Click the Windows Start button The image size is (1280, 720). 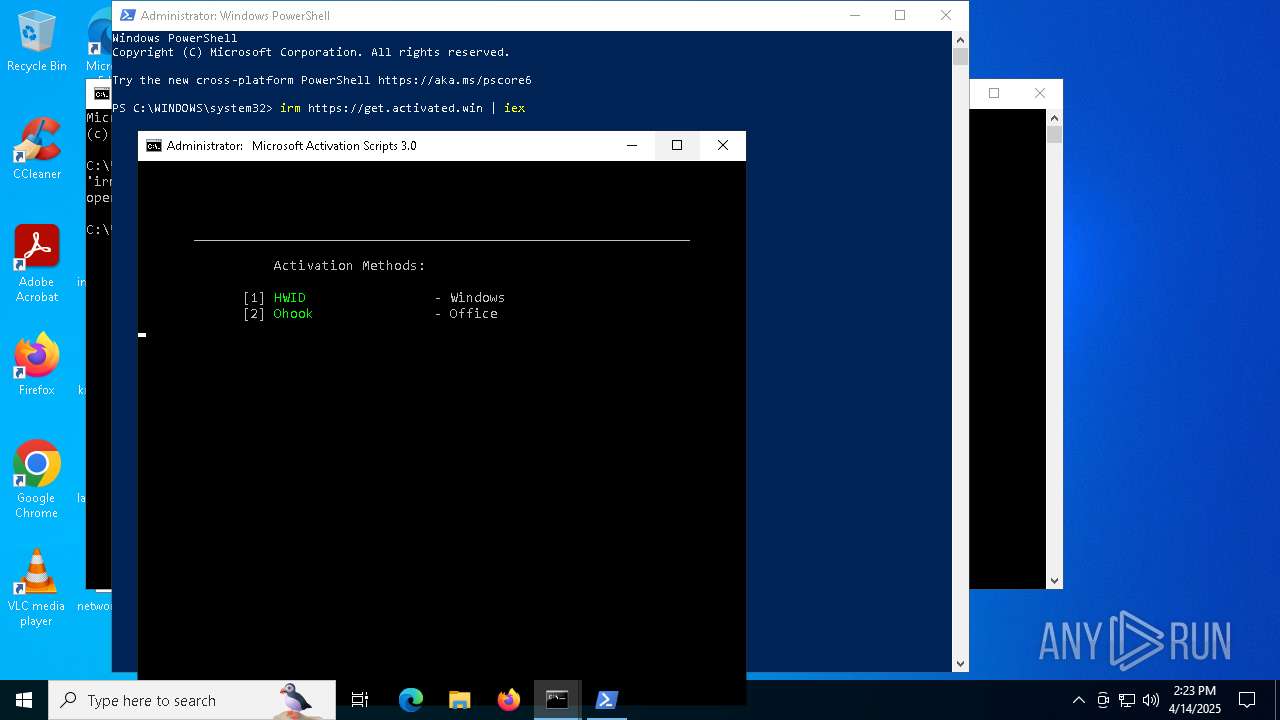24,700
